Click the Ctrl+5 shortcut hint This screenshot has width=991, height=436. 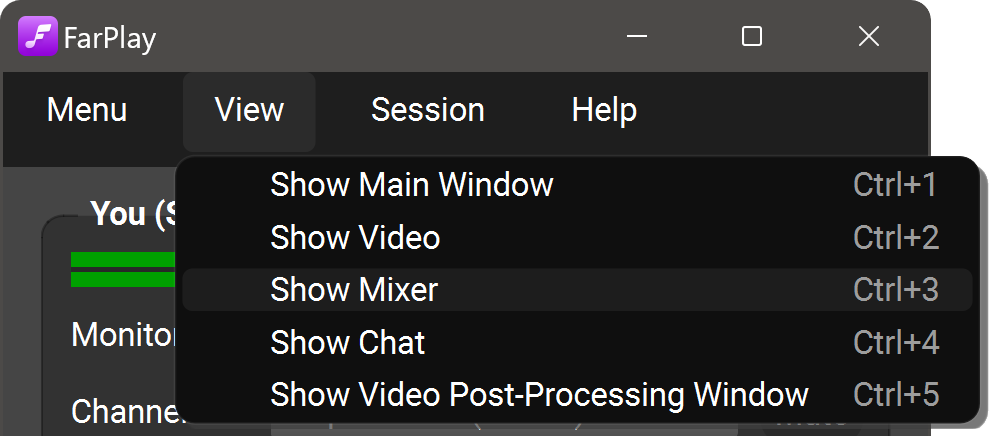[895, 395]
